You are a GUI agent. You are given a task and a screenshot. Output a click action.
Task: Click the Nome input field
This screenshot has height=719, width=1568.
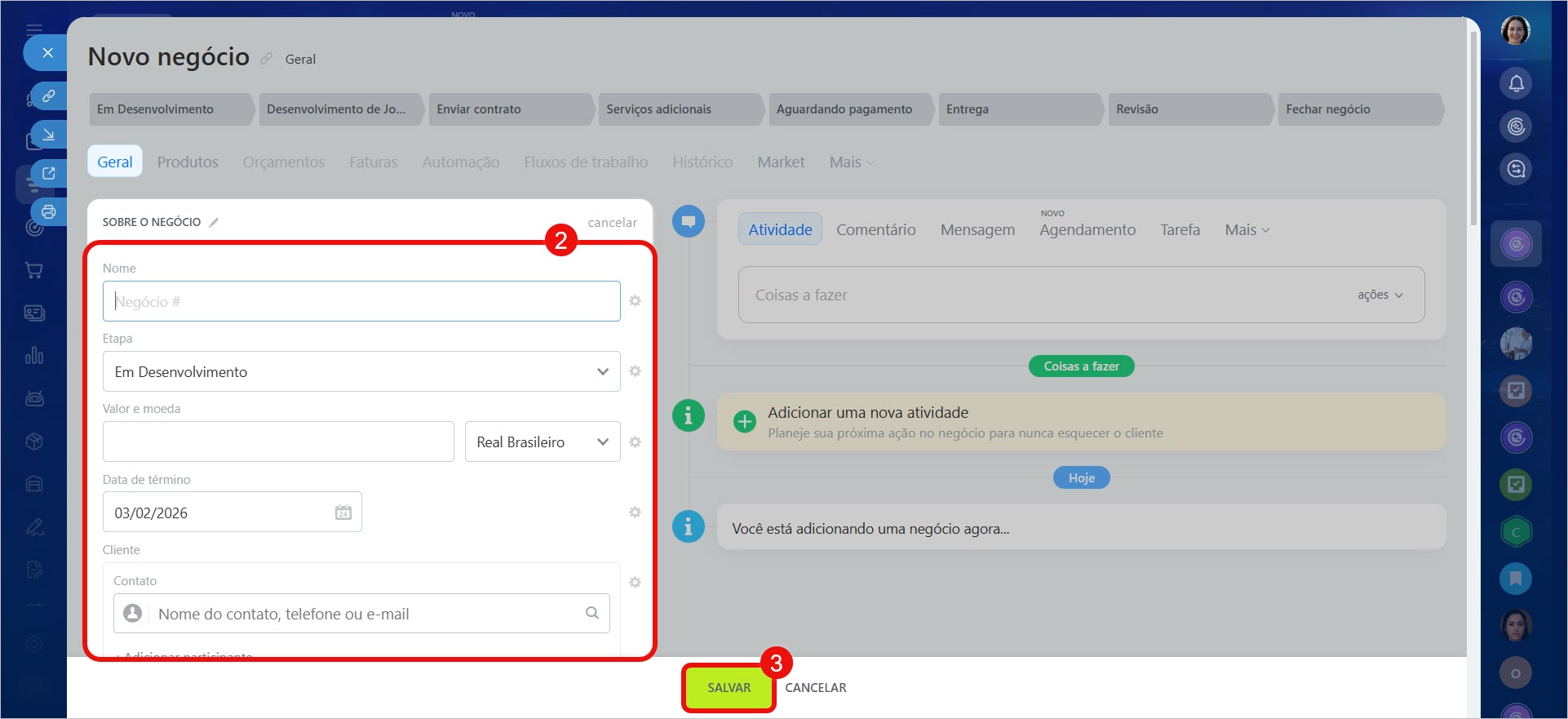[x=361, y=302]
